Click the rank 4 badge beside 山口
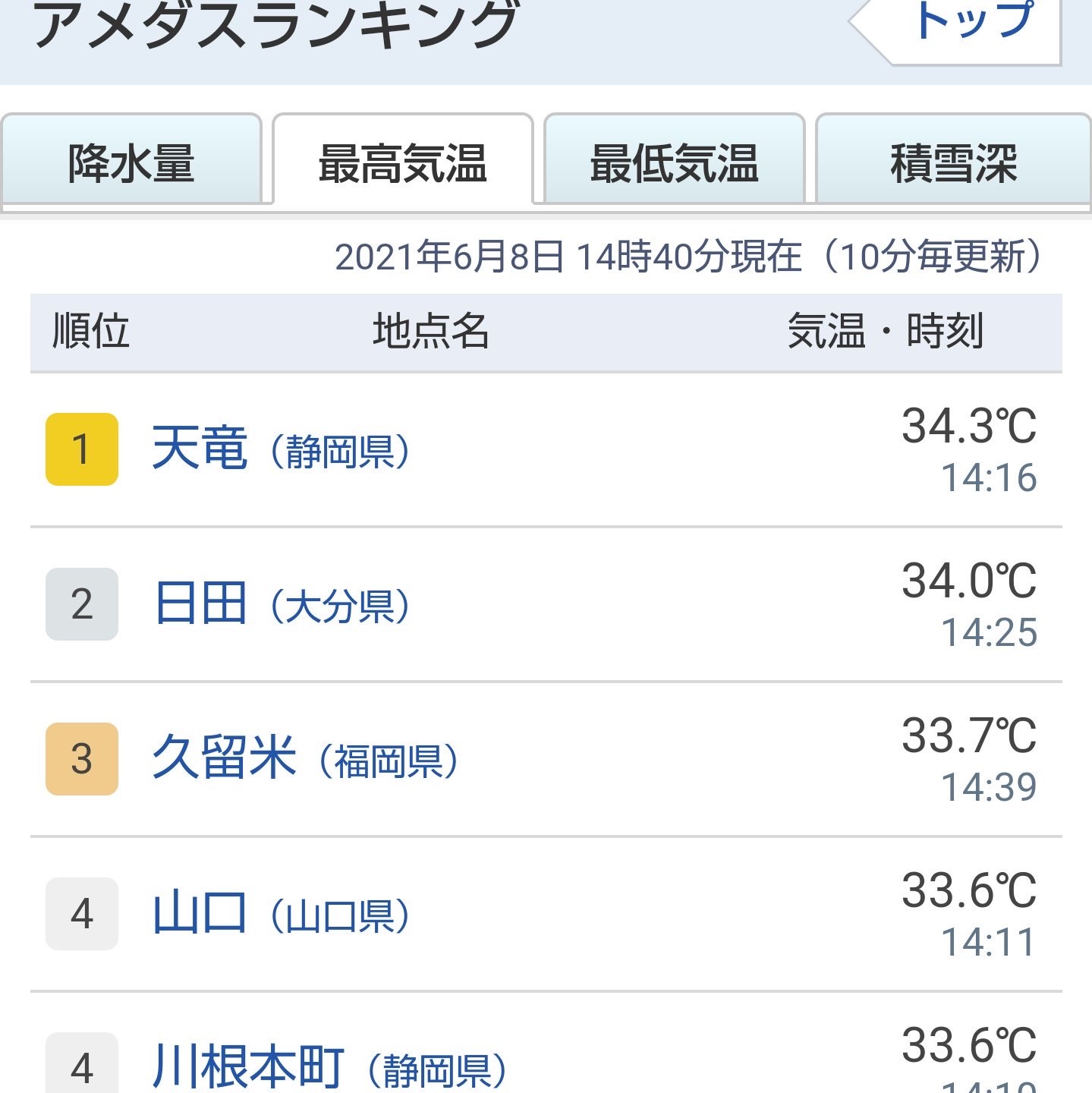This screenshot has width=1092, height=1093. click(x=82, y=914)
